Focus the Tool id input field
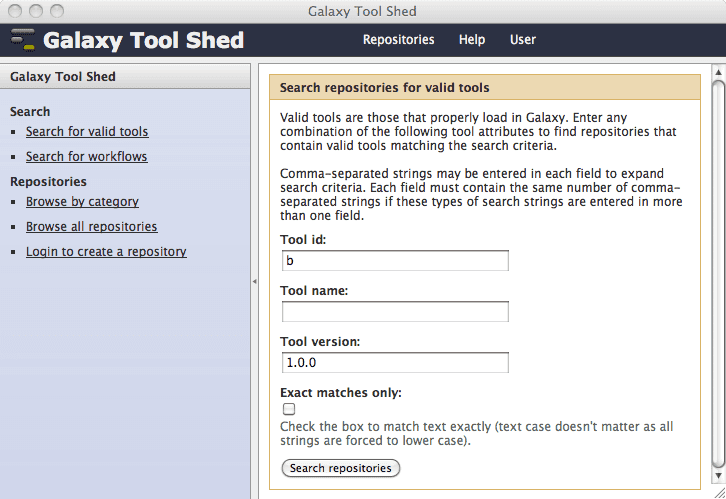The image size is (726, 499). point(394,261)
